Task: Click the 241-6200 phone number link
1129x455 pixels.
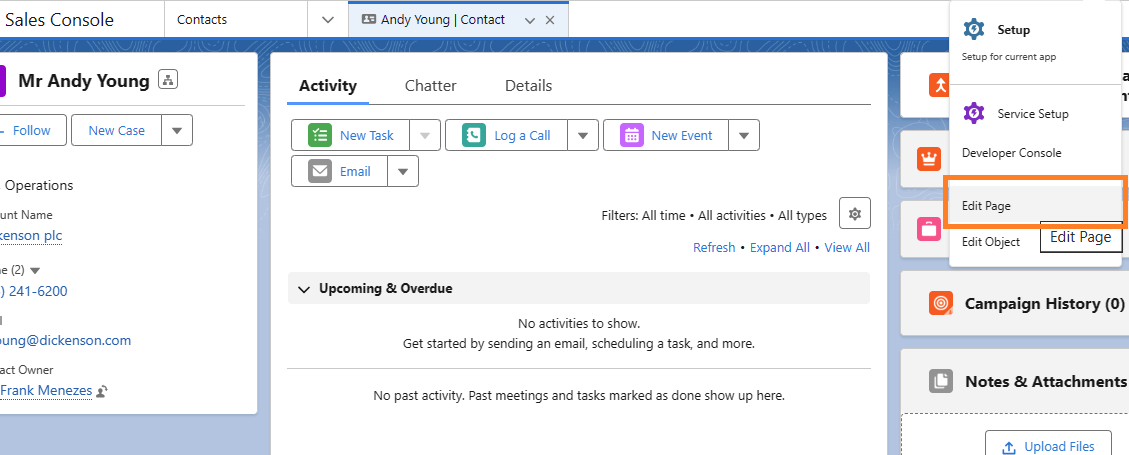Action: pyautogui.click(x=34, y=291)
